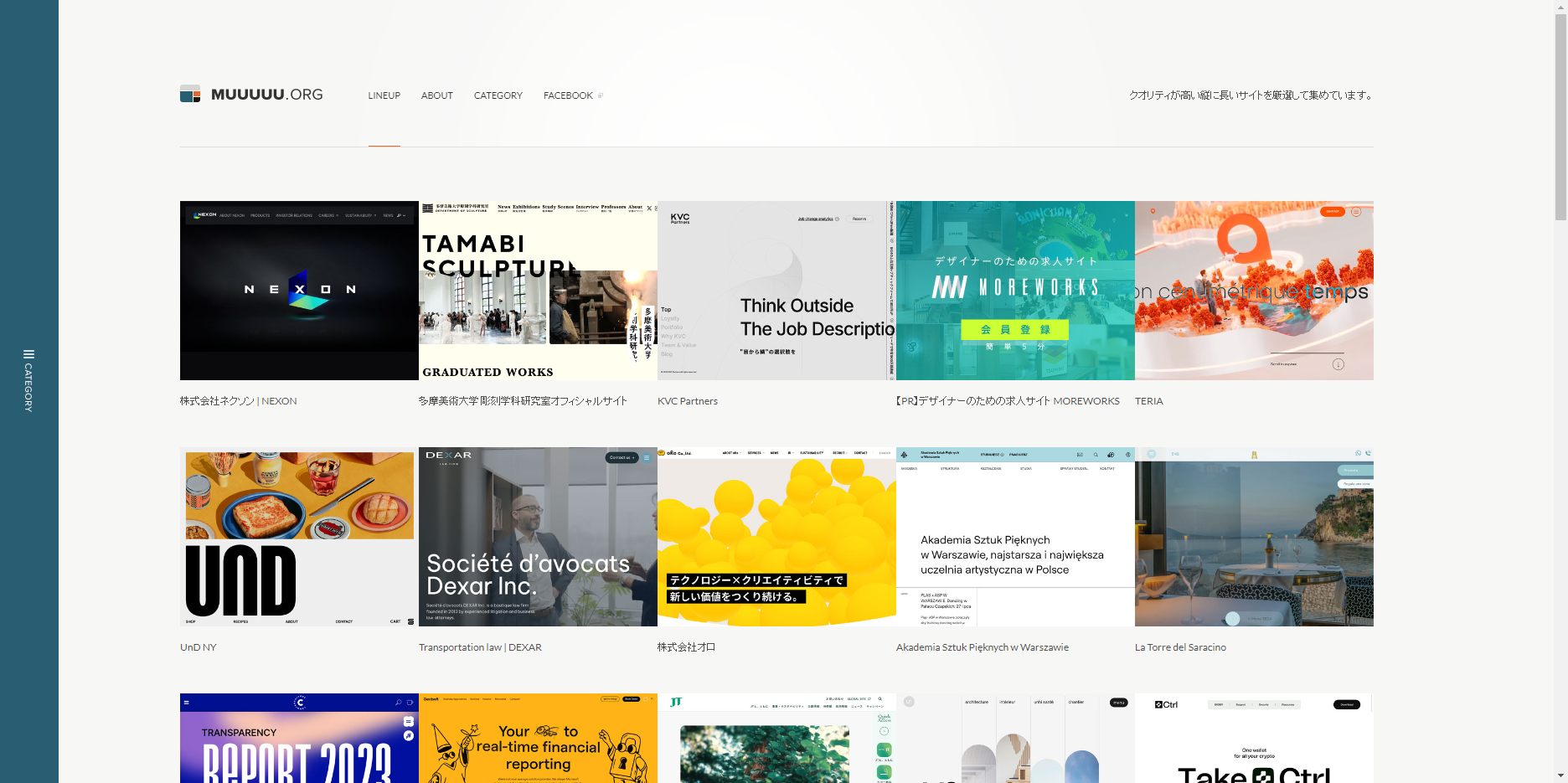Open the La Torre del Saracino thumbnail
The height and width of the screenshot is (783, 1568).
coord(1254,537)
